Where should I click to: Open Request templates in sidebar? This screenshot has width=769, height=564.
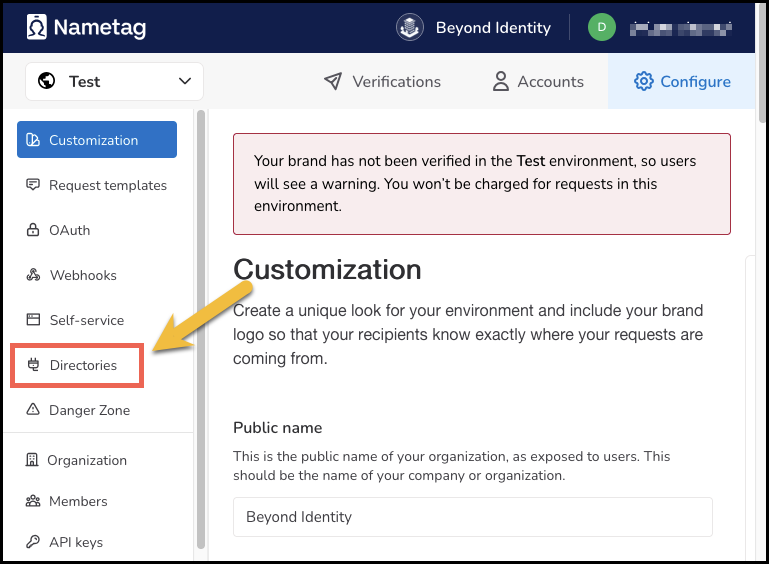pyautogui.click(x=107, y=185)
